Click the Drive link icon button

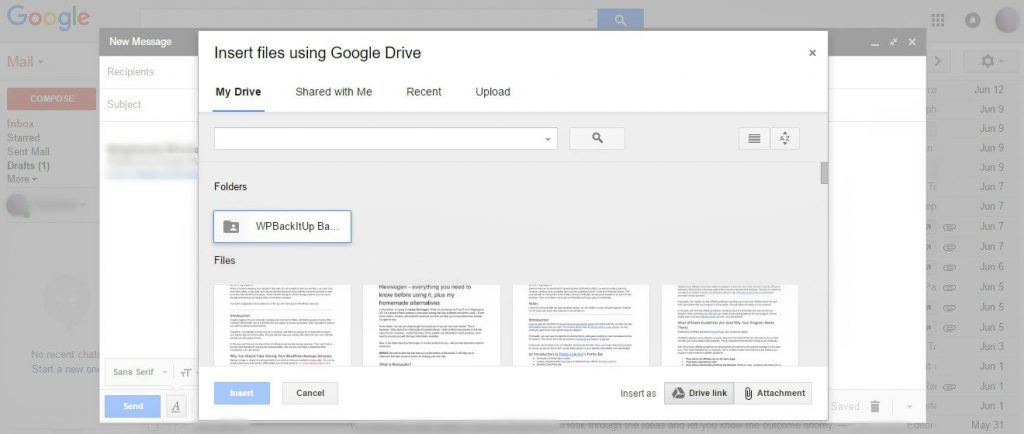tap(699, 393)
